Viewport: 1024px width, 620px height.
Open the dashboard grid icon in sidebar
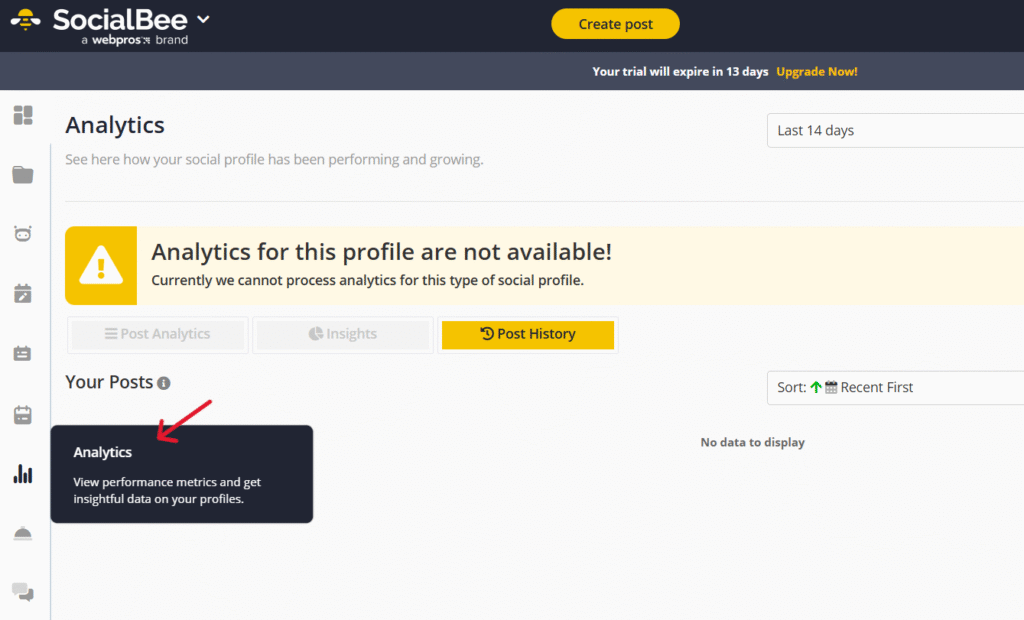tap(23, 115)
